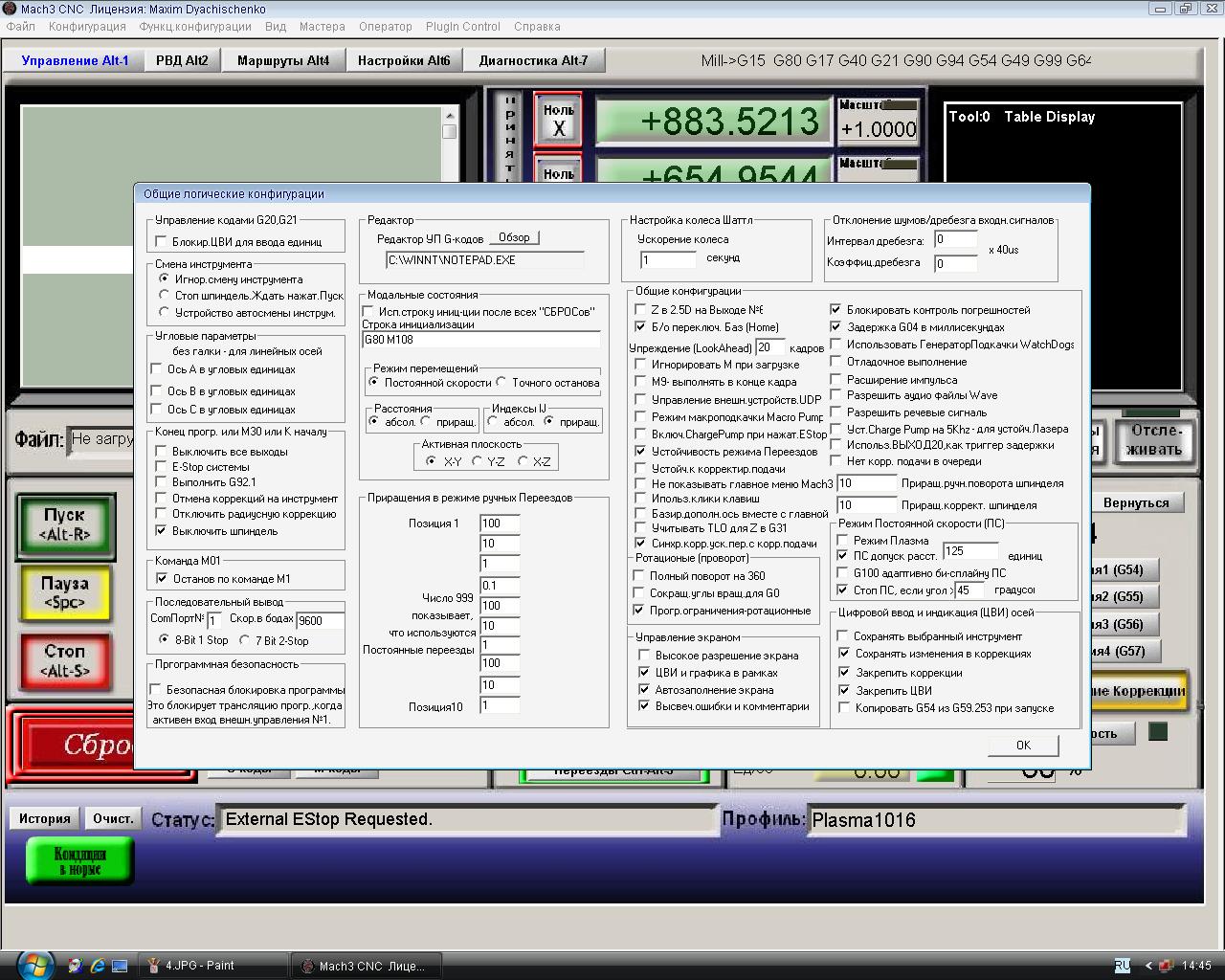Open the PlugIn Control menu
The width and height of the screenshot is (1225, 980).
(463, 27)
